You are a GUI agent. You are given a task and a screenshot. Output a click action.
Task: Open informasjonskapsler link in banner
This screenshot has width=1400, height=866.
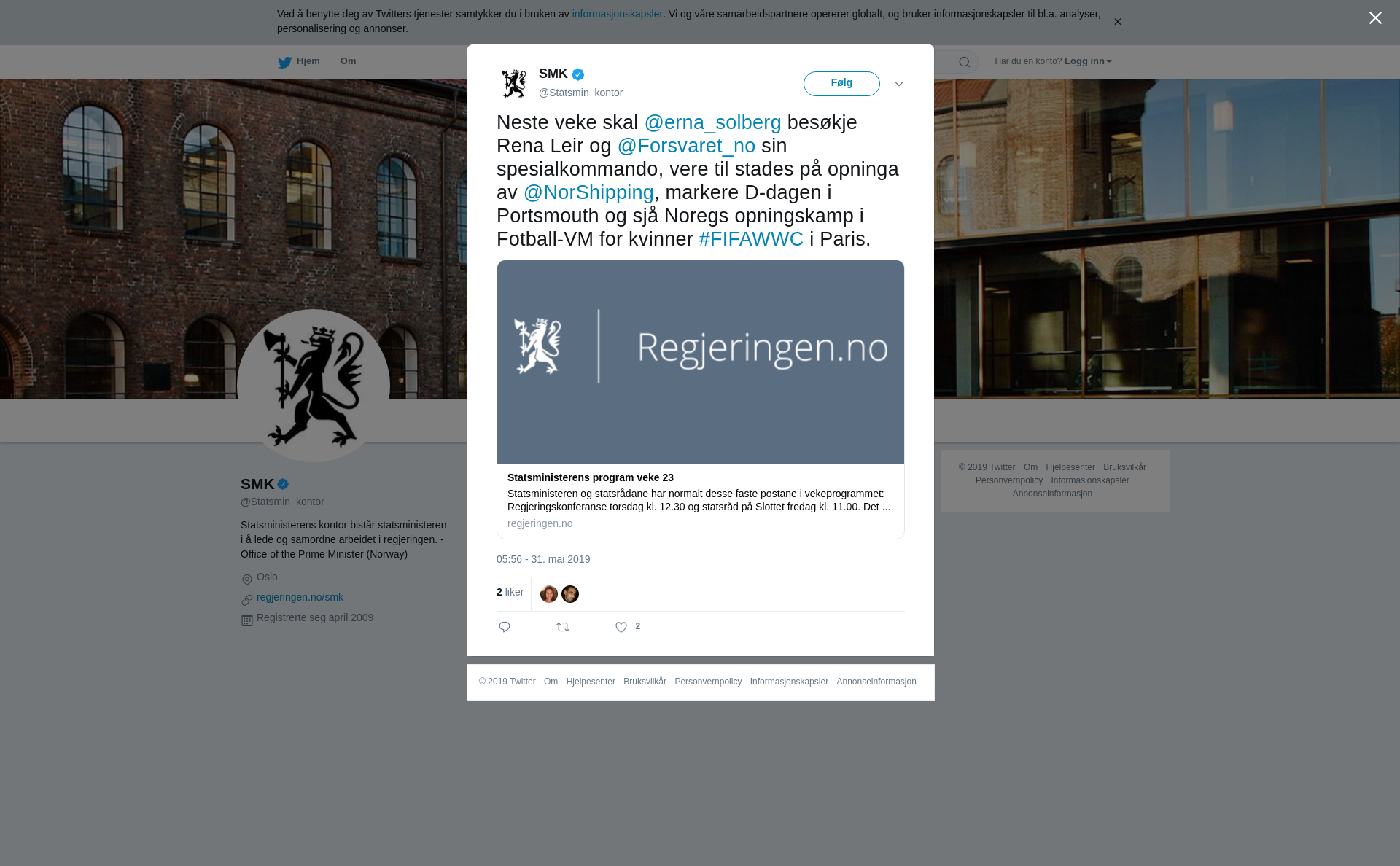617,14
